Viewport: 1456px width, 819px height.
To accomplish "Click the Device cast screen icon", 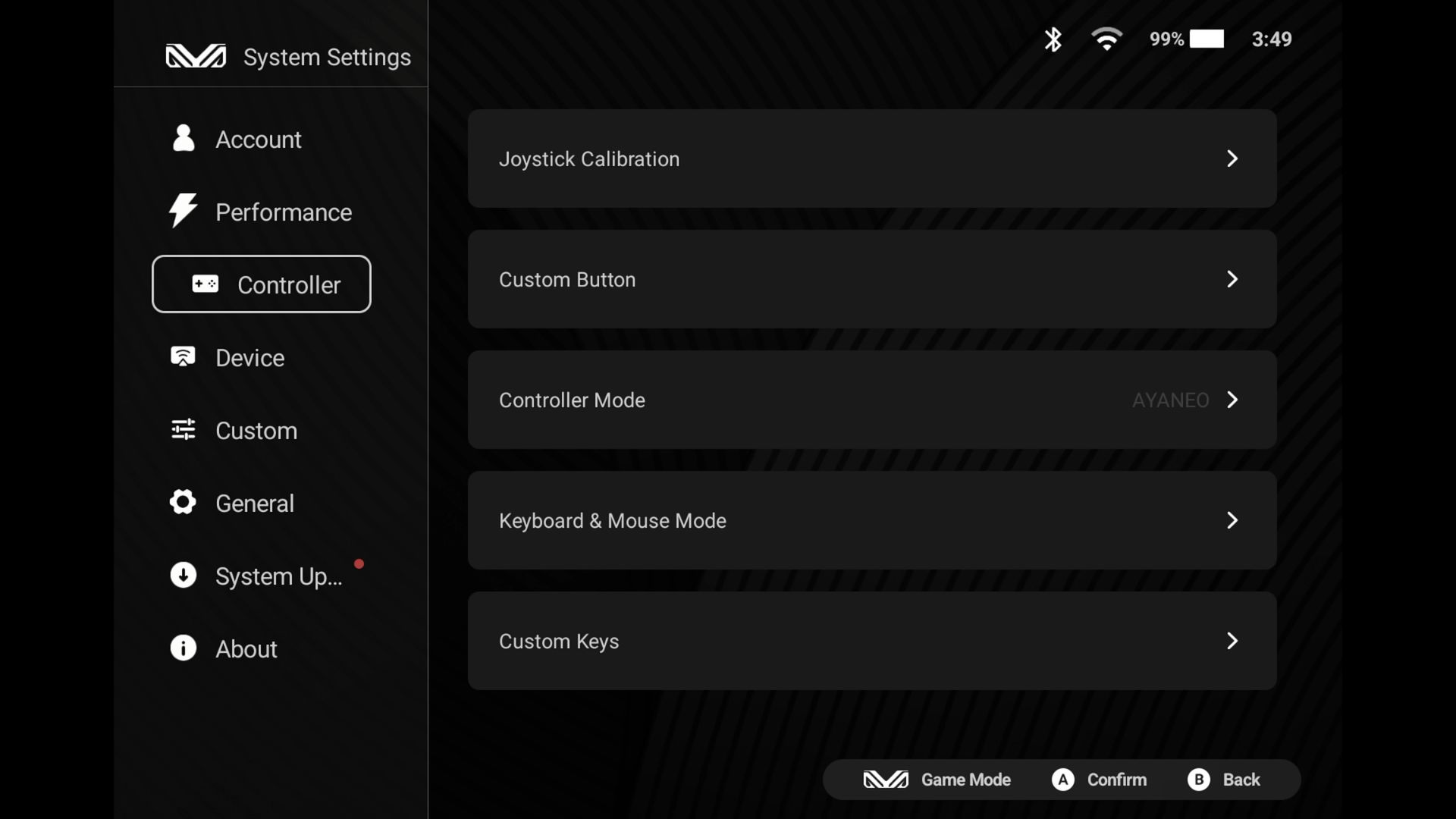I will (x=183, y=356).
